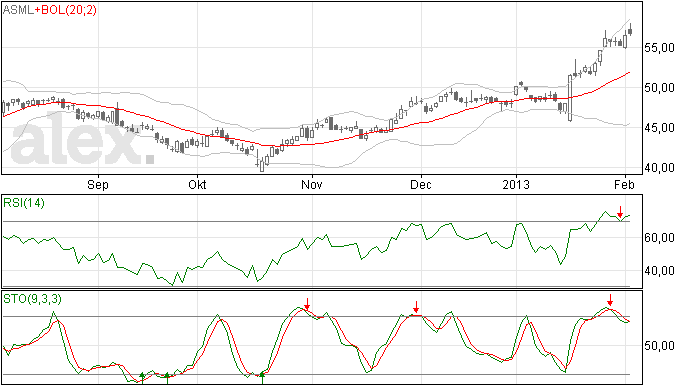Click the 50,00 value on price chart axis
Viewport: 690px width, 387px height.
tap(659, 88)
